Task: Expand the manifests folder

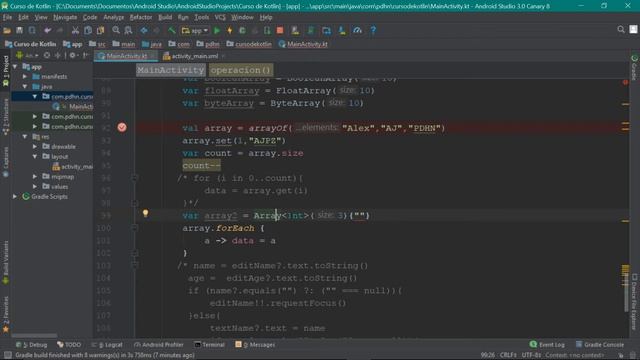Action: point(25,76)
